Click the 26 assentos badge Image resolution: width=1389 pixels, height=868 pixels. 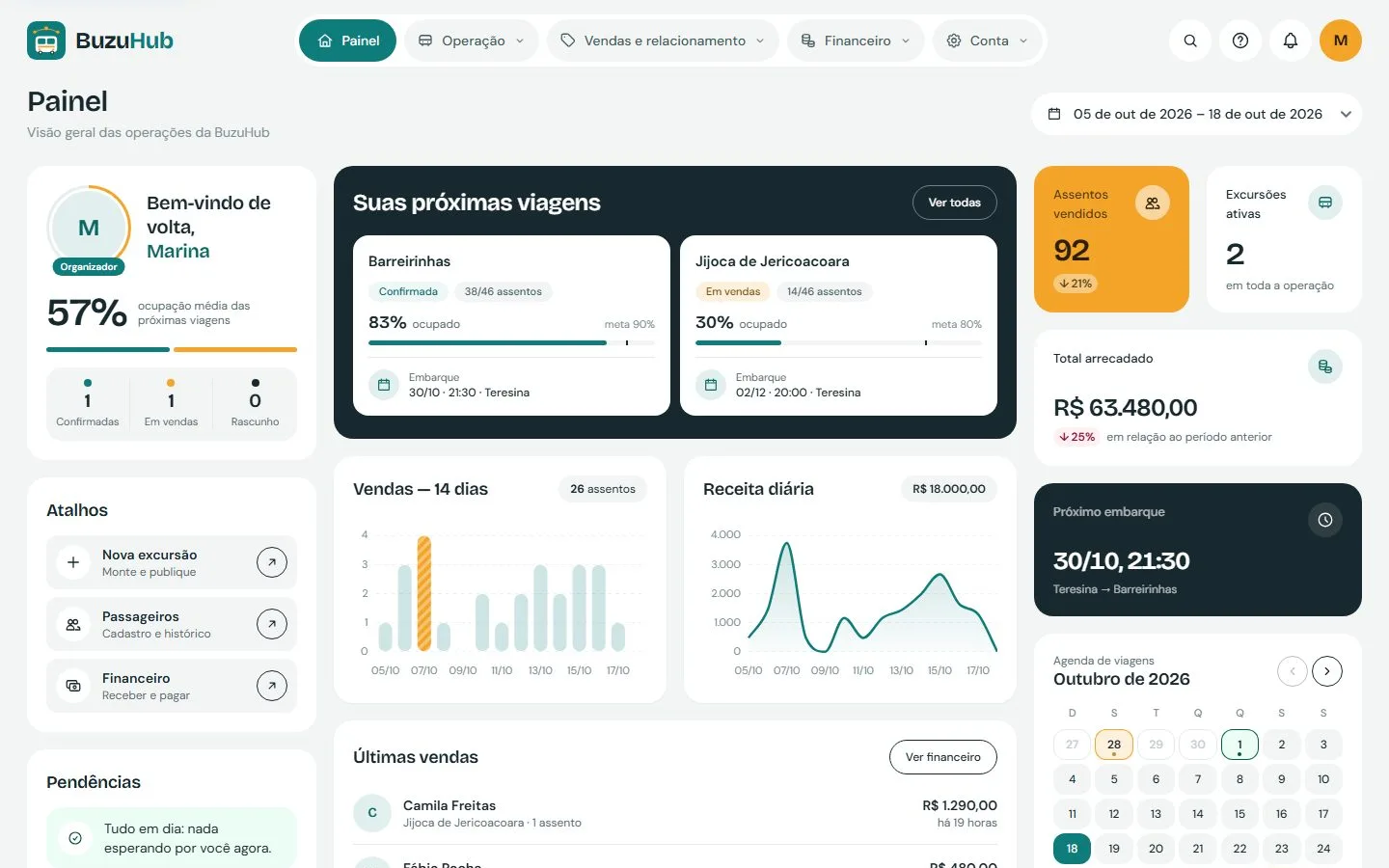pyautogui.click(x=603, y=489)
